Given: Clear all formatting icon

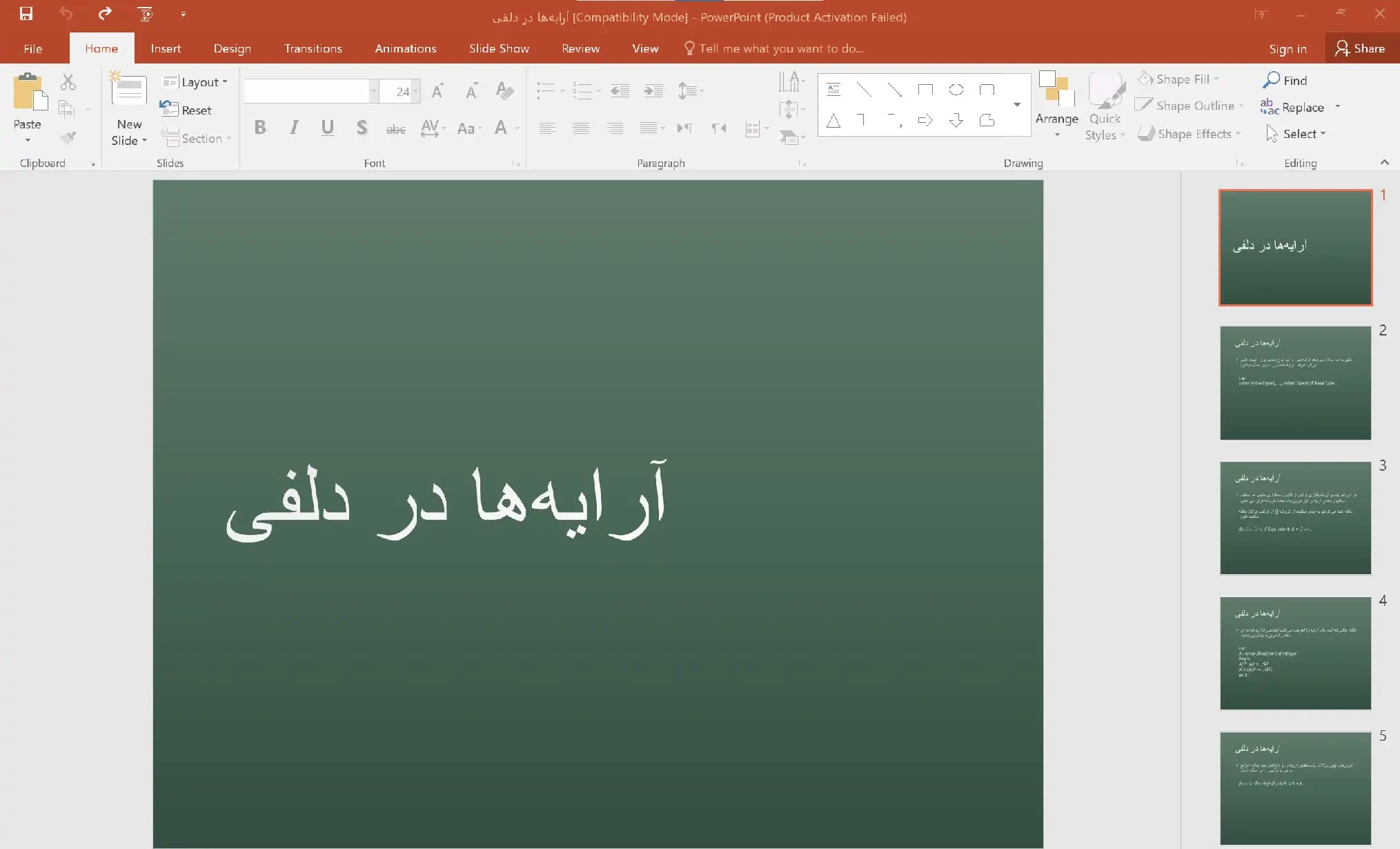Looking at the screenshot, I should pos(504,90).
